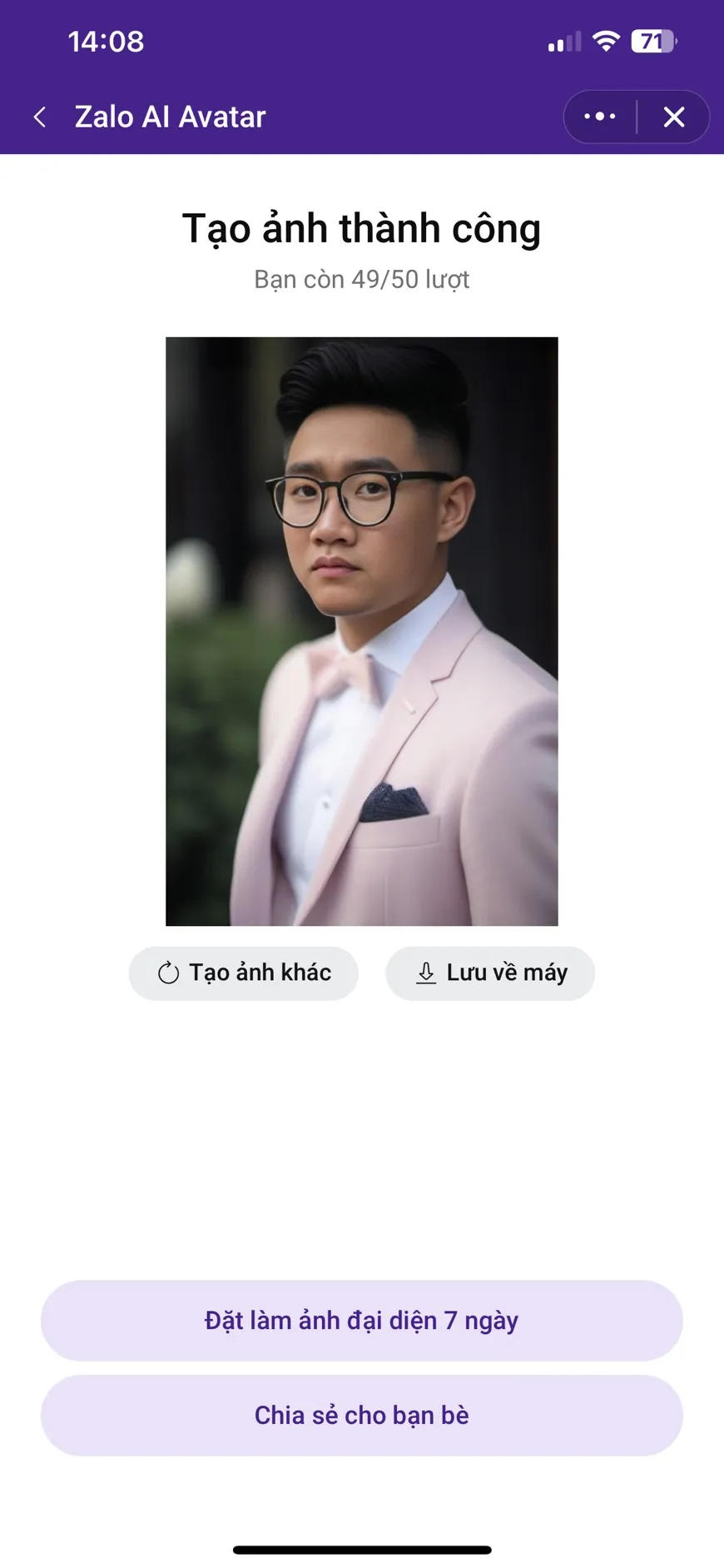Image resolution: width=724 pixels, height=1568 pixels.
Task: Click the divider between dots and close icons
Action: click(x=637, y=117)
